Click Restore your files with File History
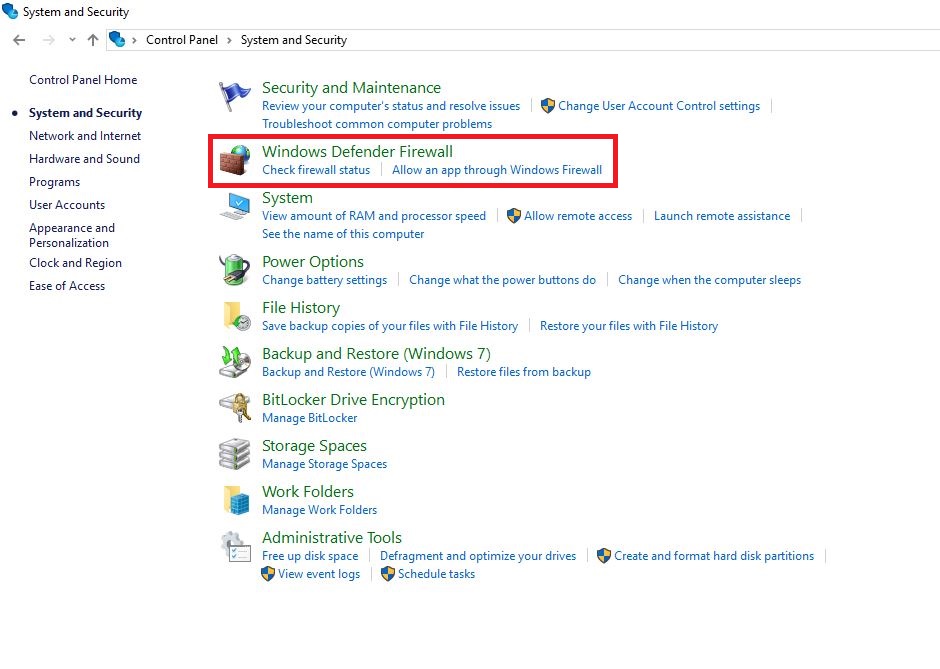This screenshot has width=940, height=669. 629,326
